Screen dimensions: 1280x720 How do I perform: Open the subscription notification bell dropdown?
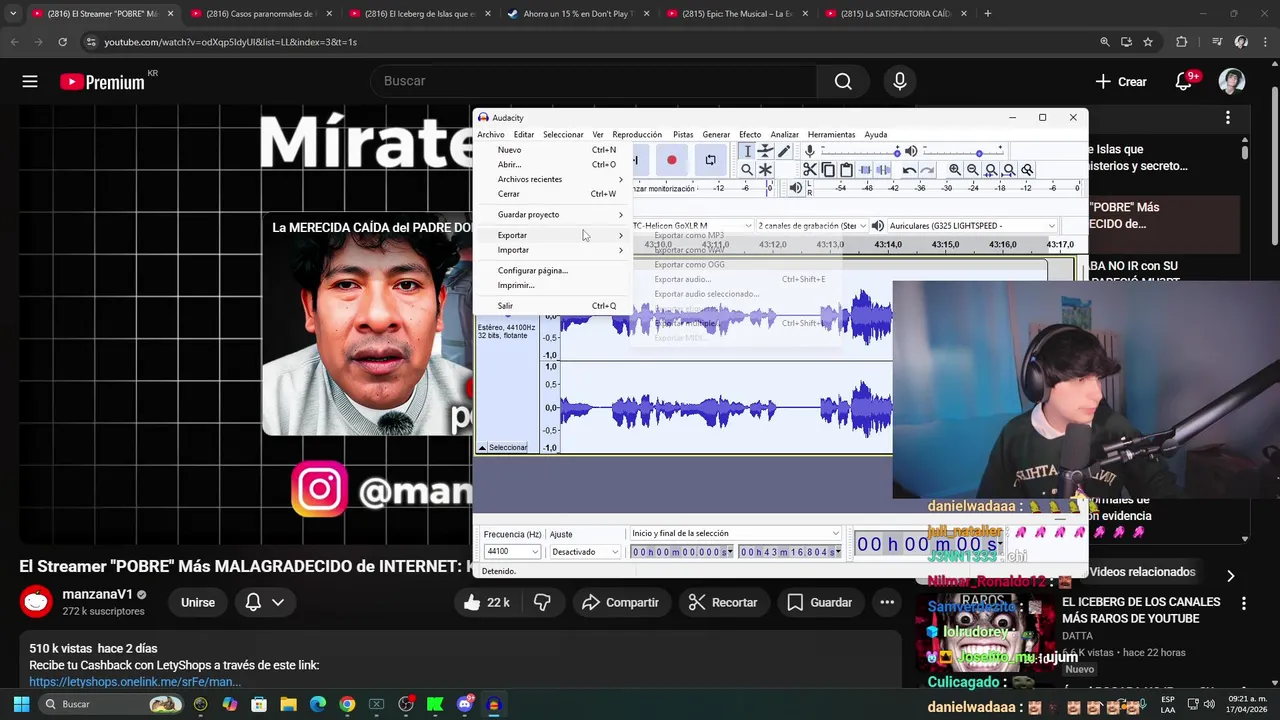[265, 602]
